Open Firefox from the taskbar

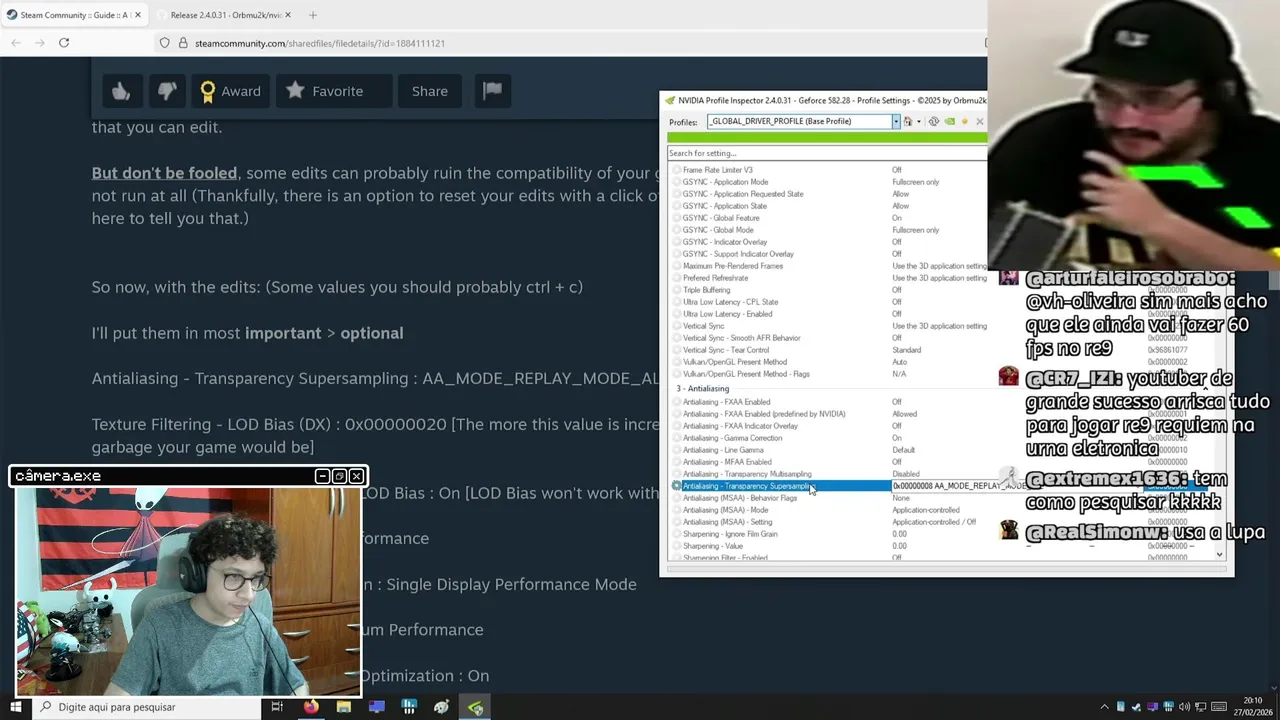[x=311, y=707]
